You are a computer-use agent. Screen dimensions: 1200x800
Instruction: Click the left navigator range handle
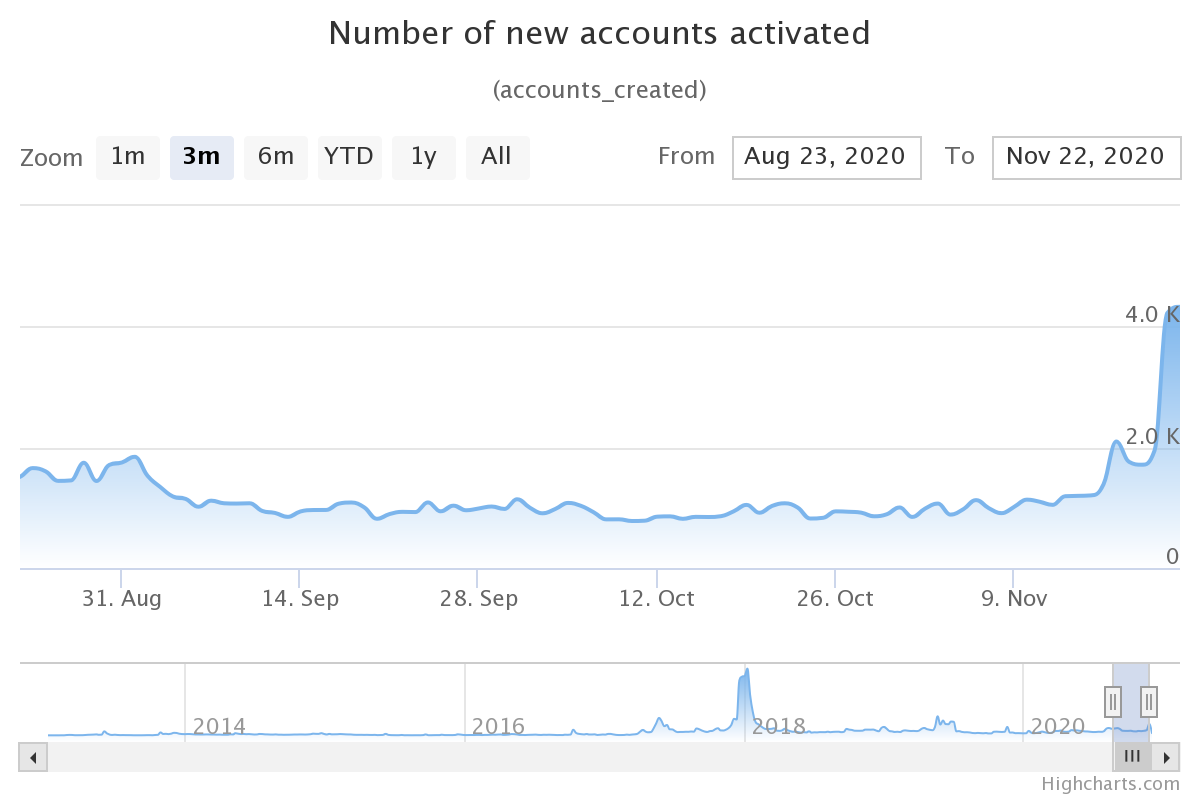click(x=1112, y=701)
